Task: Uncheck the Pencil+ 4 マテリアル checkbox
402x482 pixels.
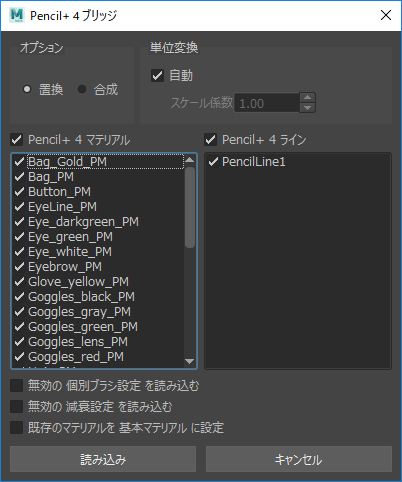Action: 17,139
